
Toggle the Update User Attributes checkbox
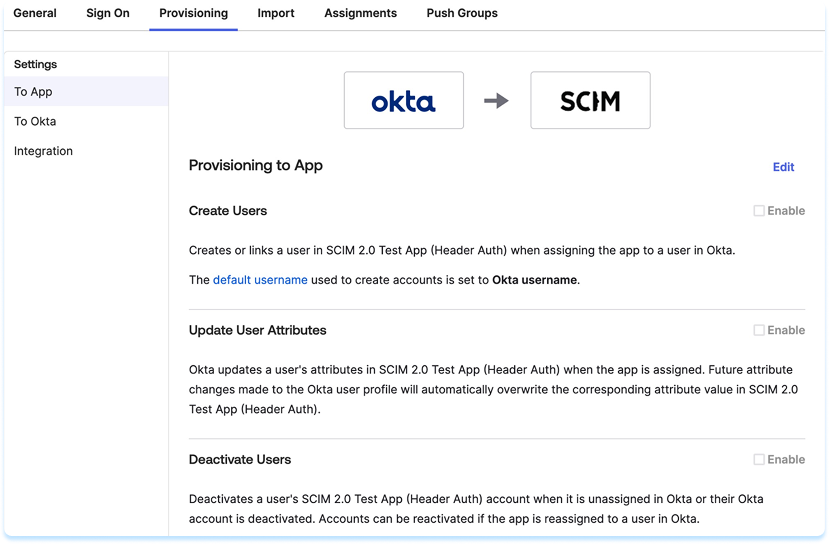click(x=759, y=330)
